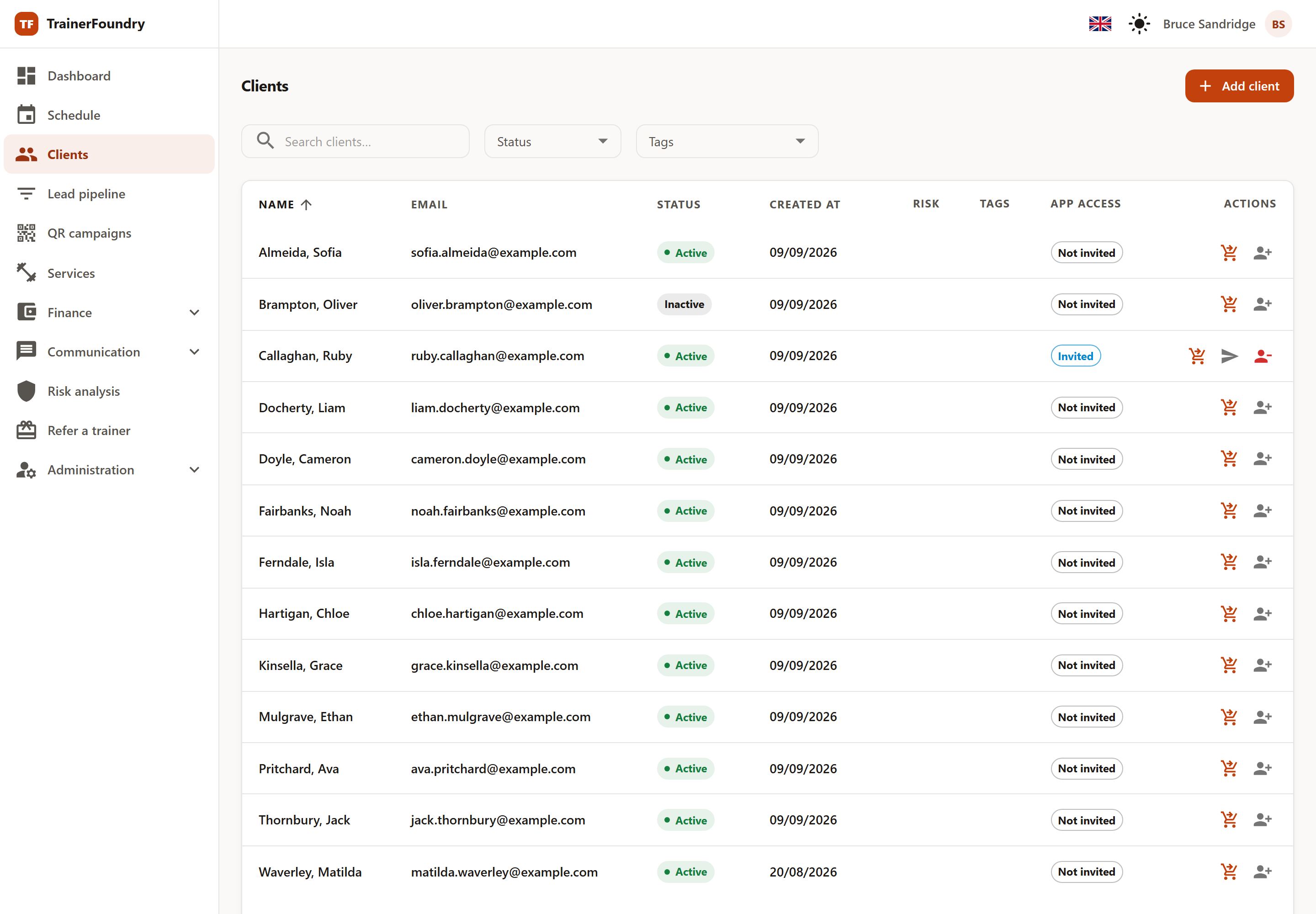1316x914 pixels.
Task: Open the cart icon for Brampton, Oliver
Action: (x=1229, y=304)
